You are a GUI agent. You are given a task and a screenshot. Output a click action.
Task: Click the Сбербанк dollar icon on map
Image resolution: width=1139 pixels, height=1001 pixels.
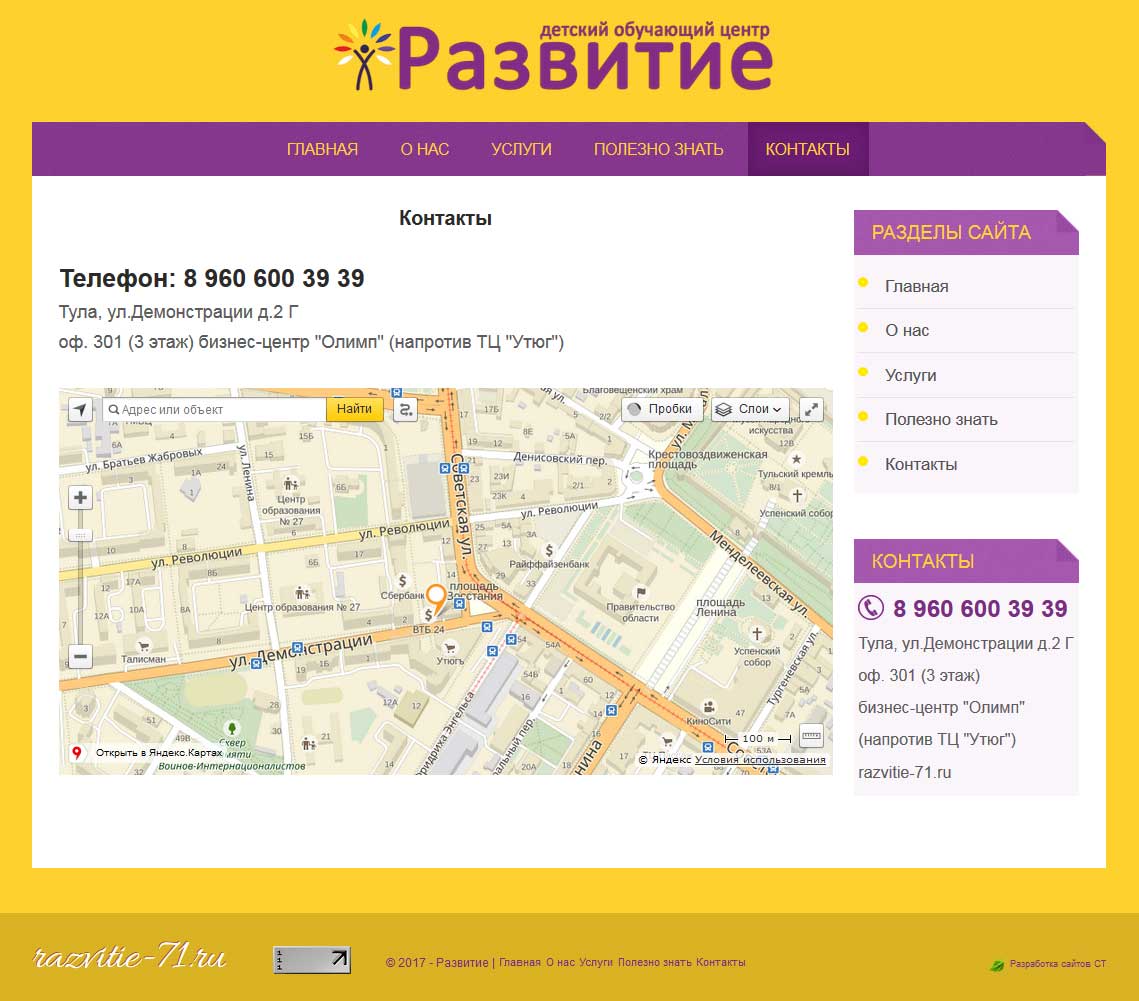click(x=402, y=580)
